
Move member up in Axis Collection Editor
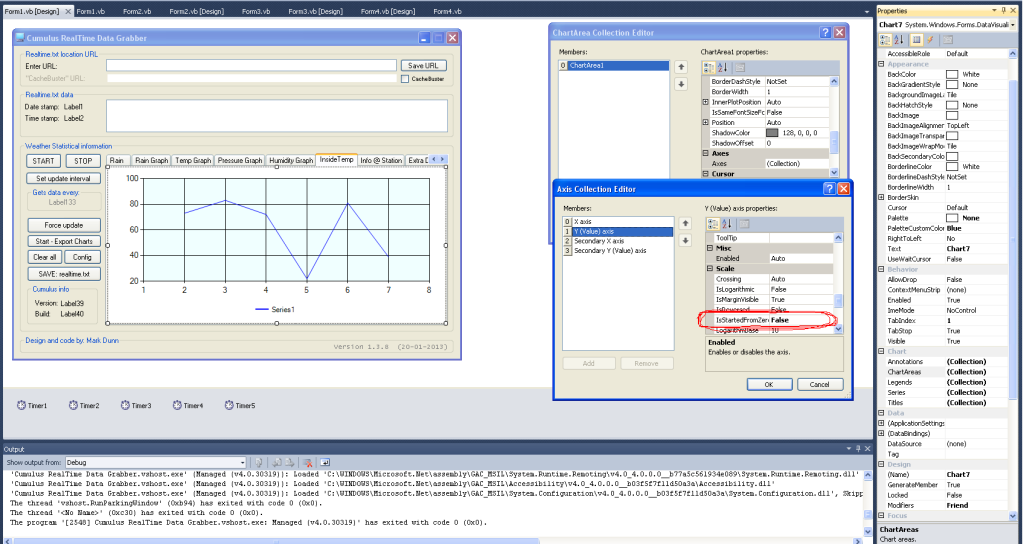pos(685,224)
